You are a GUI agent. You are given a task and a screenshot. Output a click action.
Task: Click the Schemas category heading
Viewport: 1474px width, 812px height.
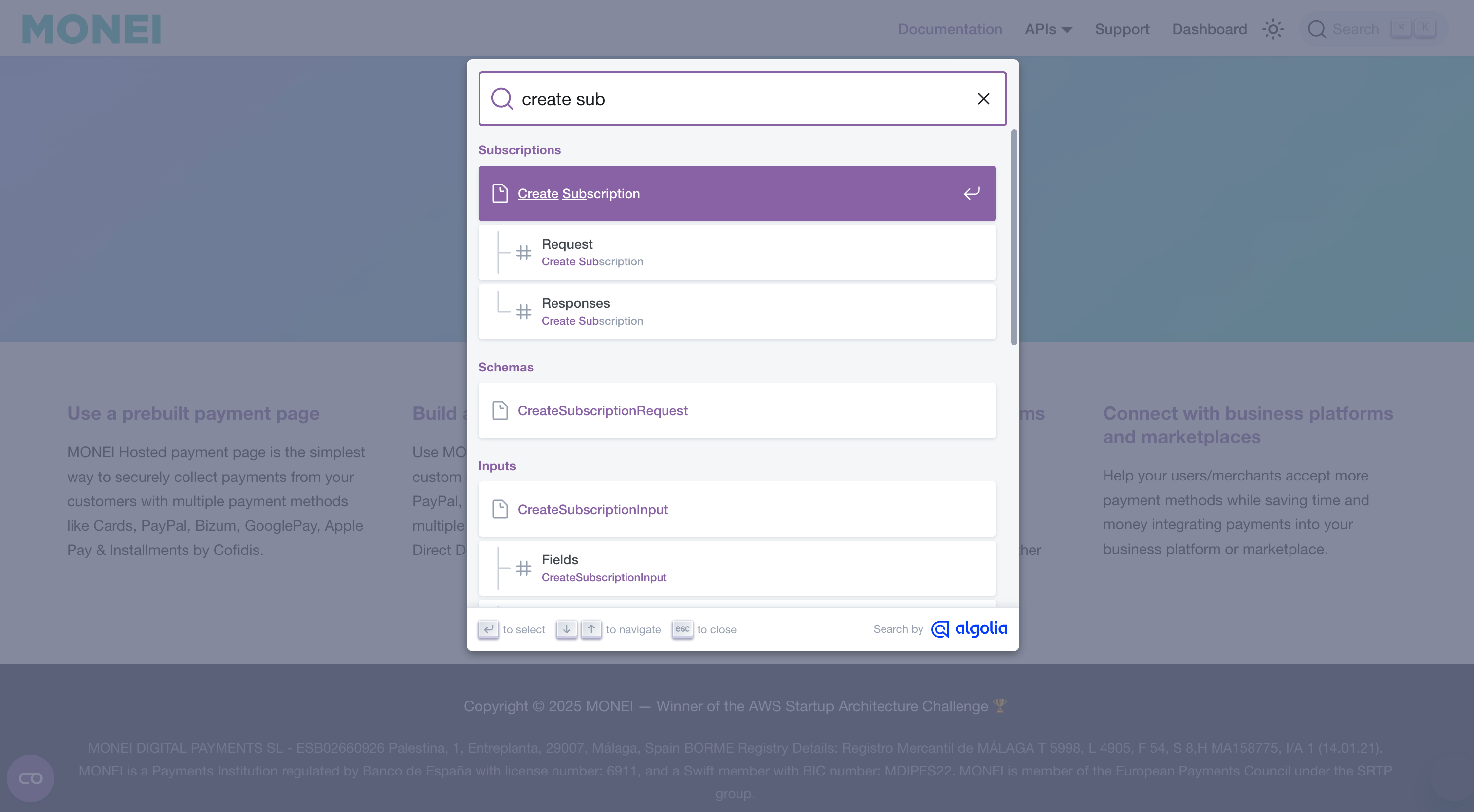pyautogui.click(x=506, y=367)
